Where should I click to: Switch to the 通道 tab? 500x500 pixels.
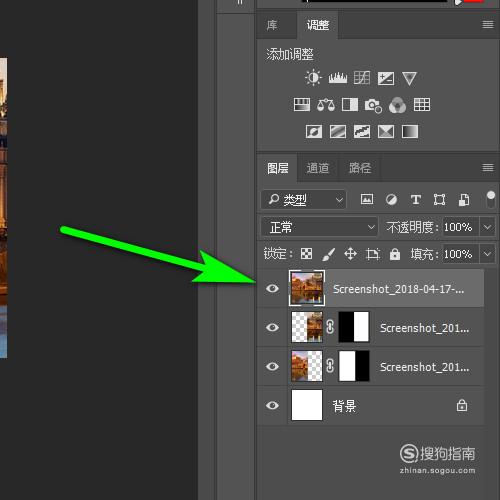(x=318, y=168)
